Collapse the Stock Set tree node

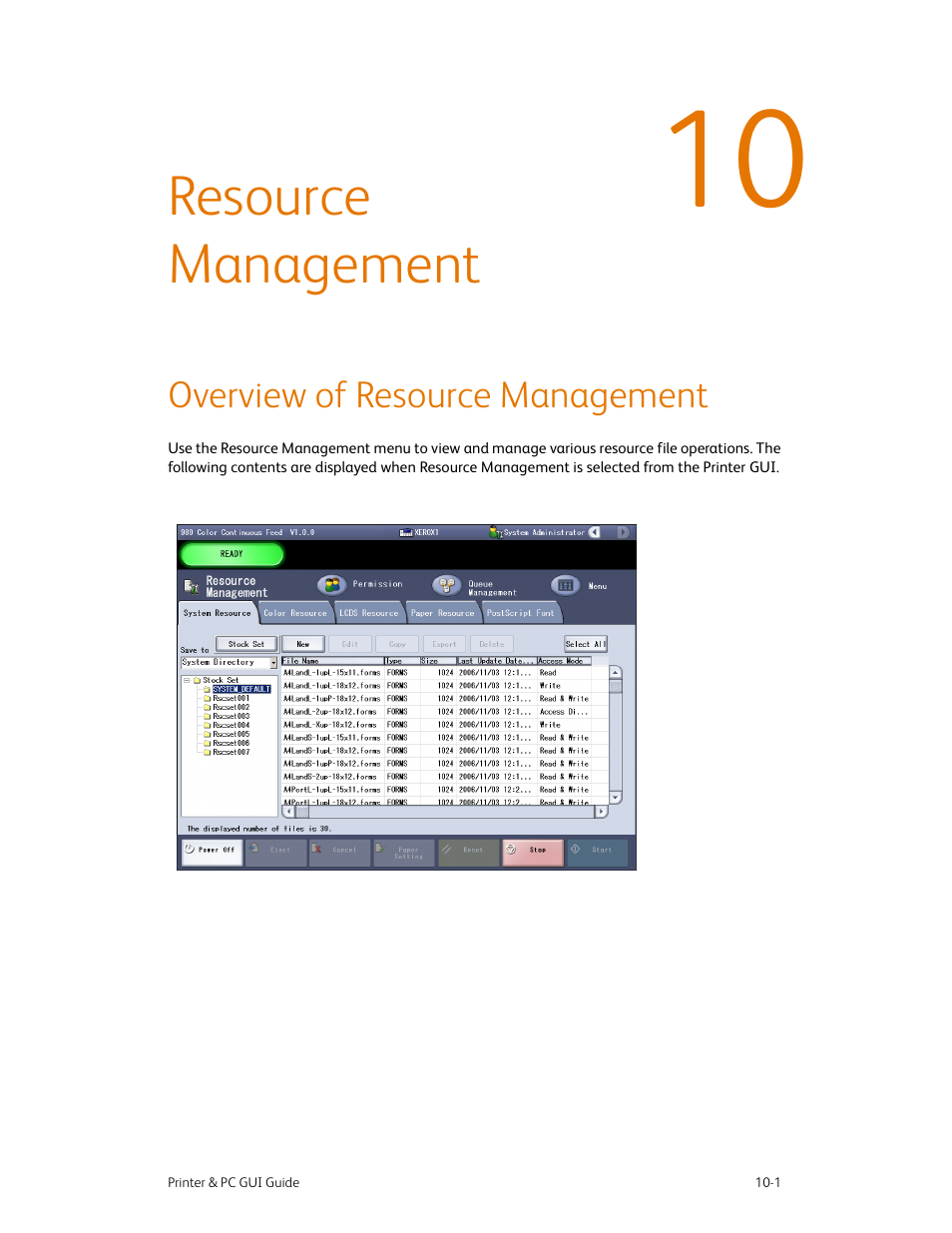185,680
